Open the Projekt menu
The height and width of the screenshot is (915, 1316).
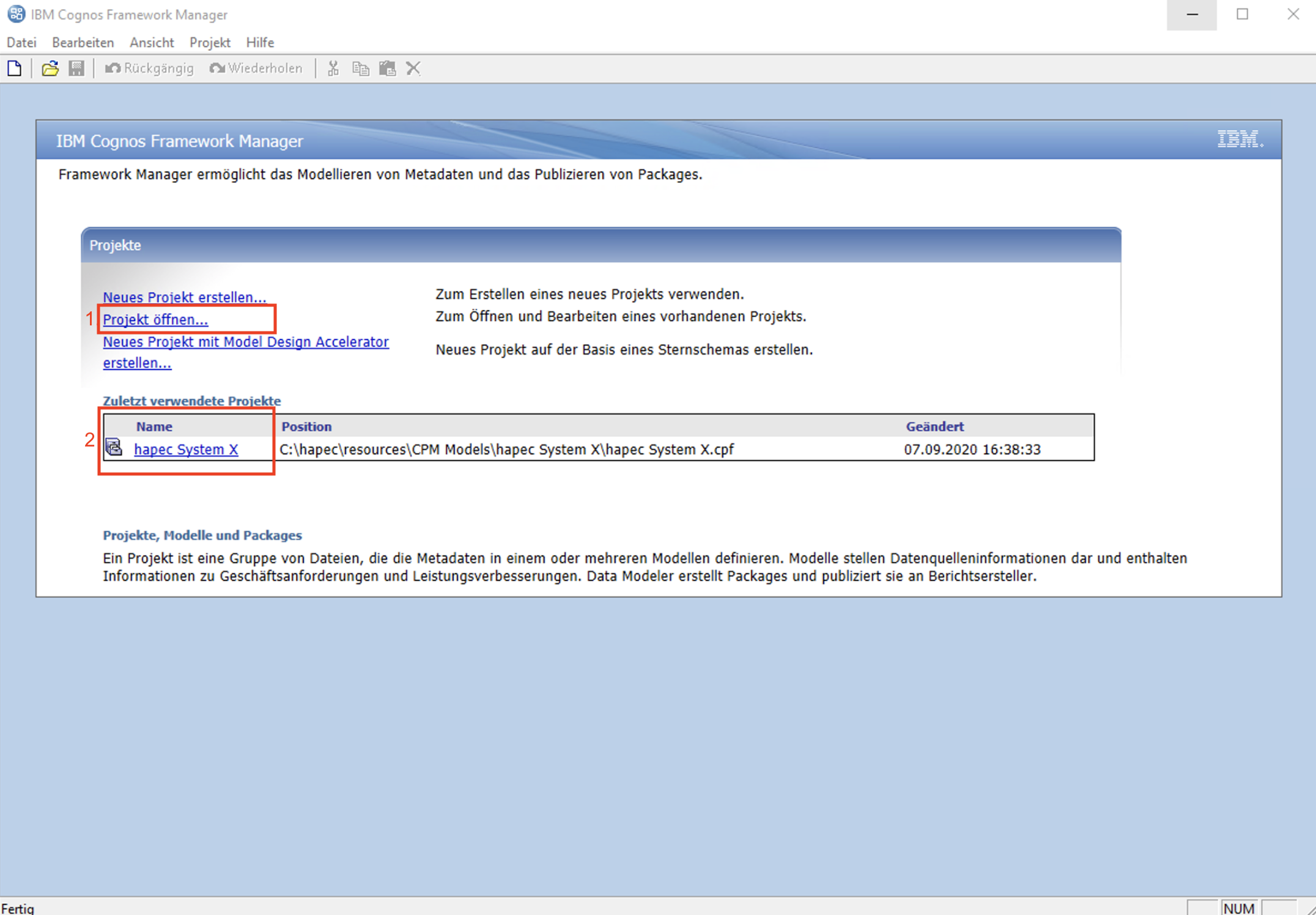click(210, 42)
